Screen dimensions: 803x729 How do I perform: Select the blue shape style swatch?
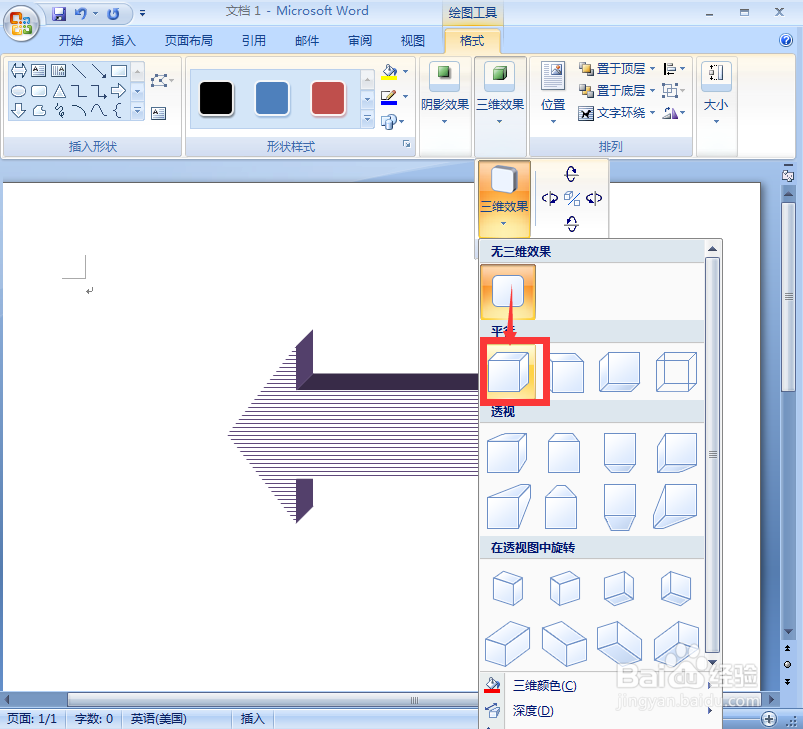[x=272, y=98]
